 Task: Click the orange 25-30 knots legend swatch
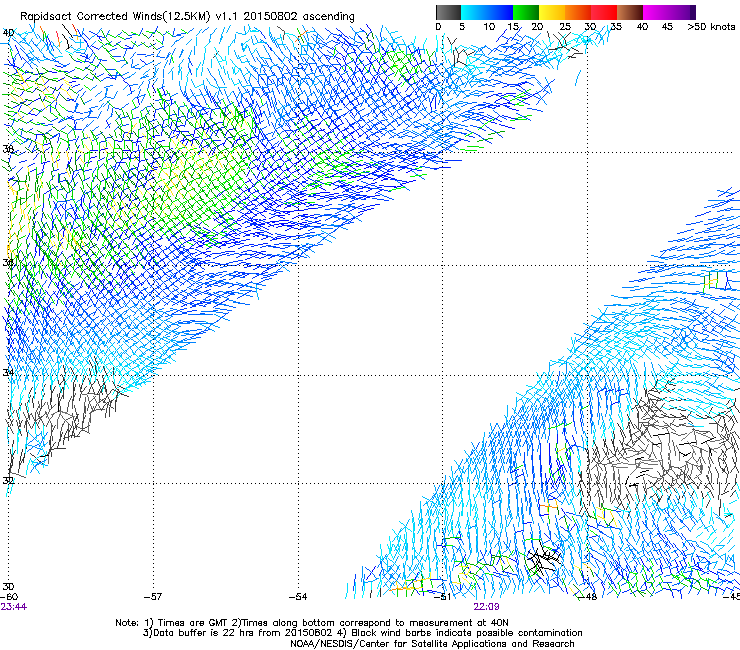(578, 12)
